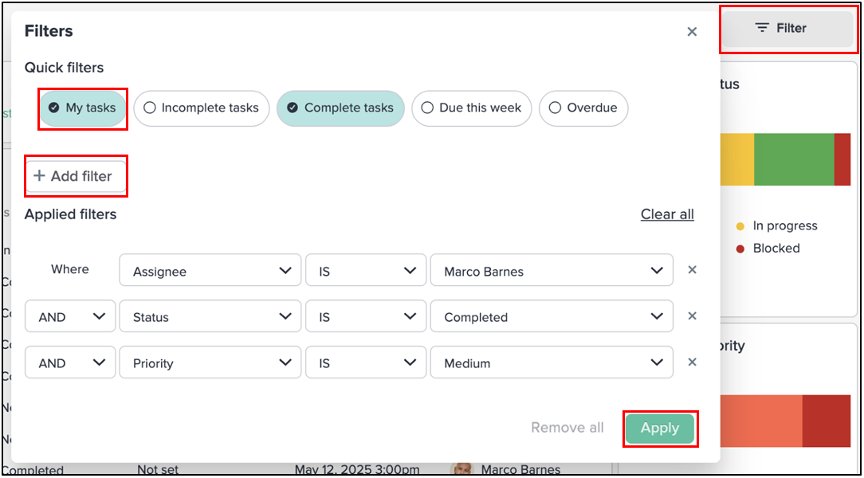Open the Marco Barnes value dropdown
This screenshot has width=864, height=478.
(552, 270)
